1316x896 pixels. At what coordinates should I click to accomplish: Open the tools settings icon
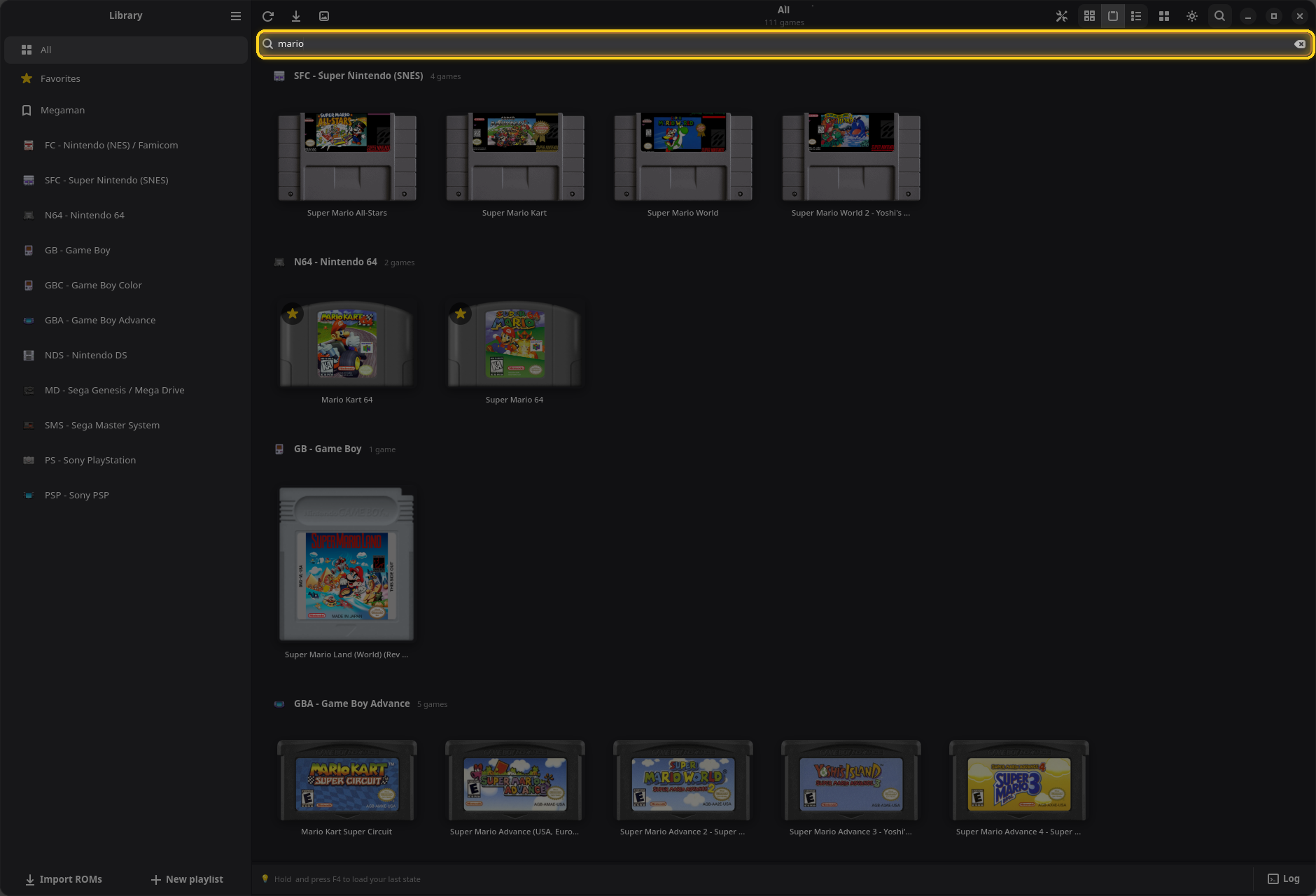tap(1062, 16)
